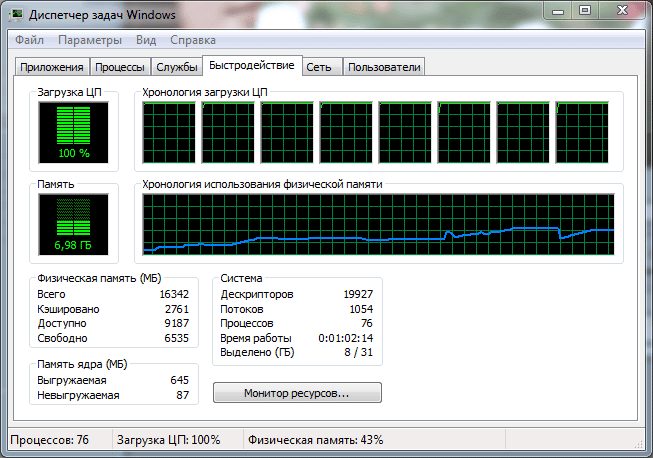Click the Время работы label
Image resolution: width=653 pixels, height=458 pixels.
[x=256, y=338]
